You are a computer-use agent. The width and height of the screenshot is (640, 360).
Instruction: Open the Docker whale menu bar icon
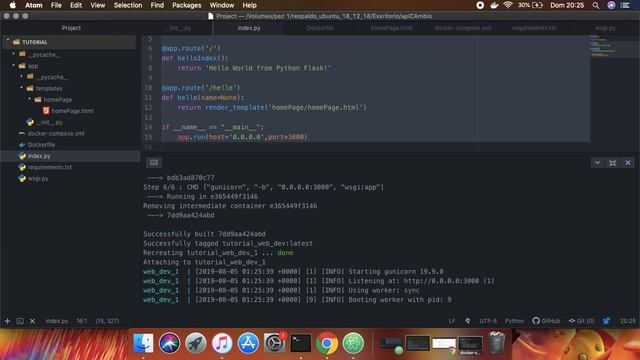[x=494, y=5]
